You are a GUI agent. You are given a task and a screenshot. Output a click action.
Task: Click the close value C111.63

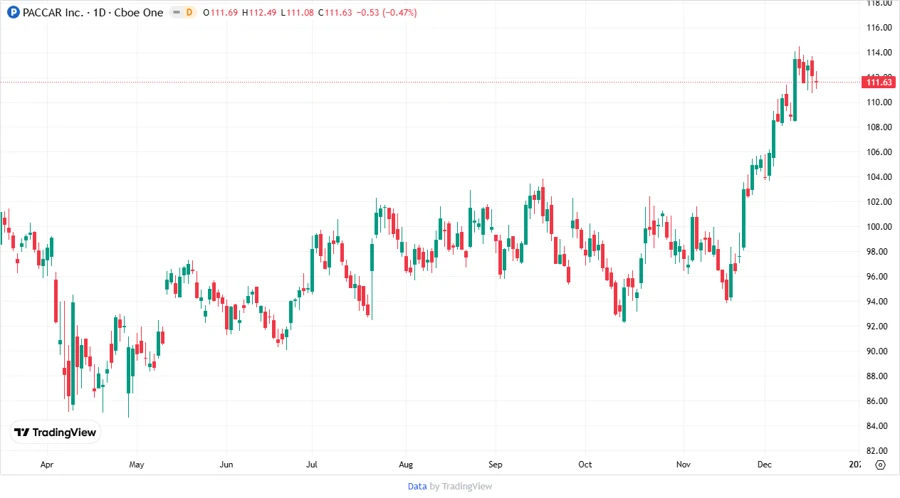coord(335,12)
